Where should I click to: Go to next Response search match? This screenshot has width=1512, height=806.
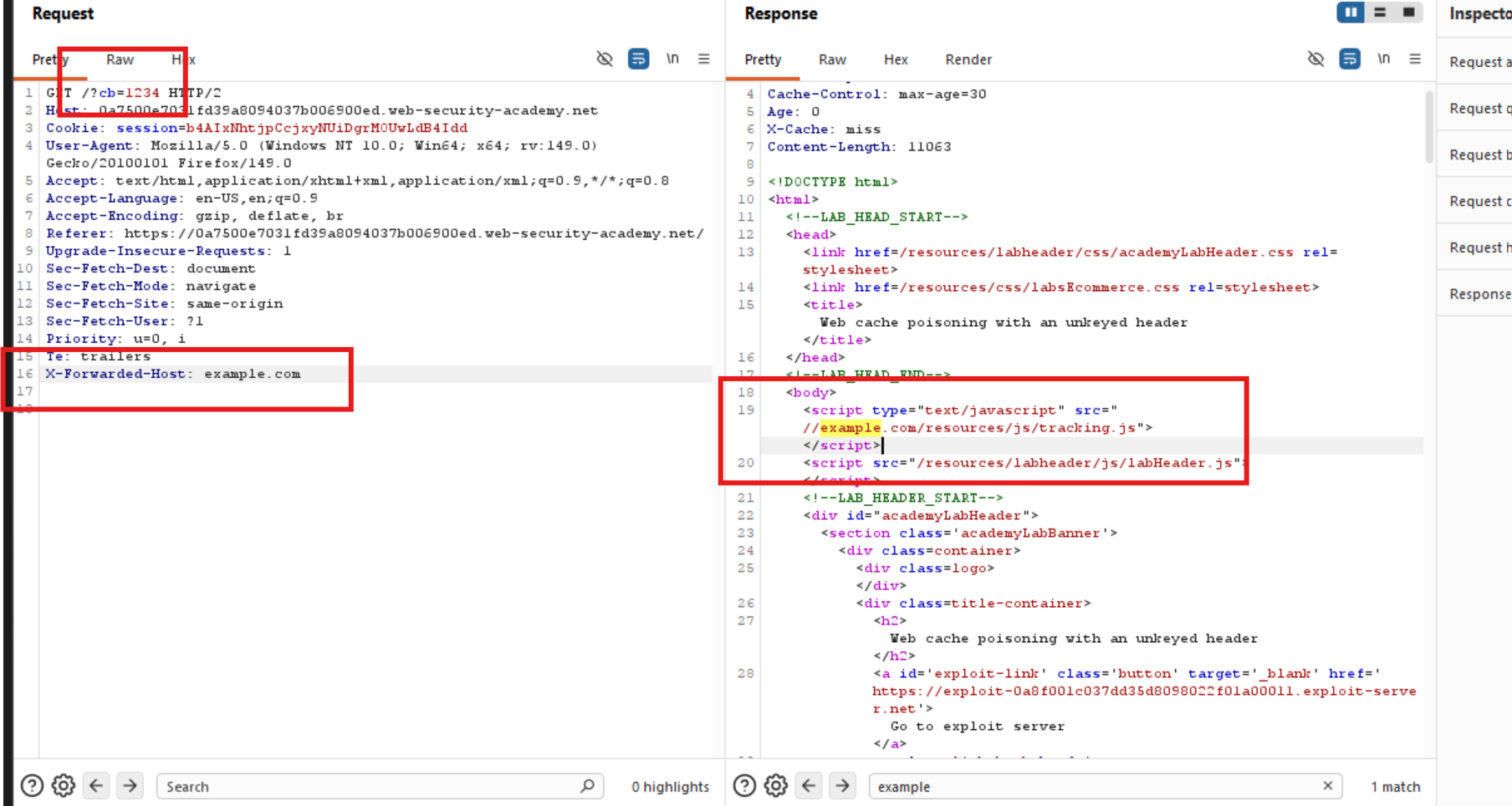point(842,786)
